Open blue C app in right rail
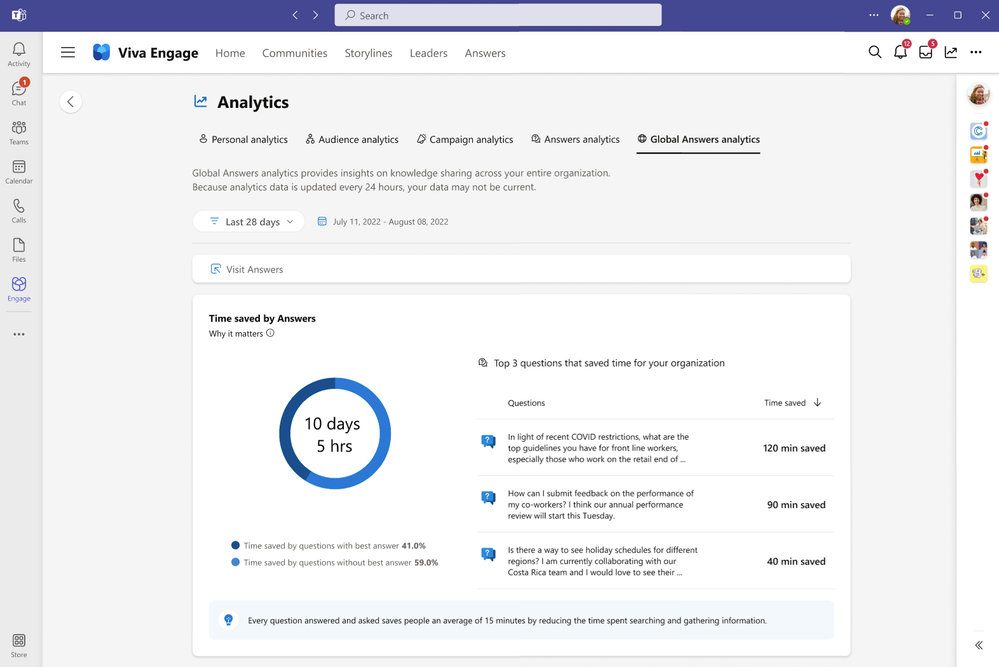Screen dimensions: 999x667 coord(978,131)
